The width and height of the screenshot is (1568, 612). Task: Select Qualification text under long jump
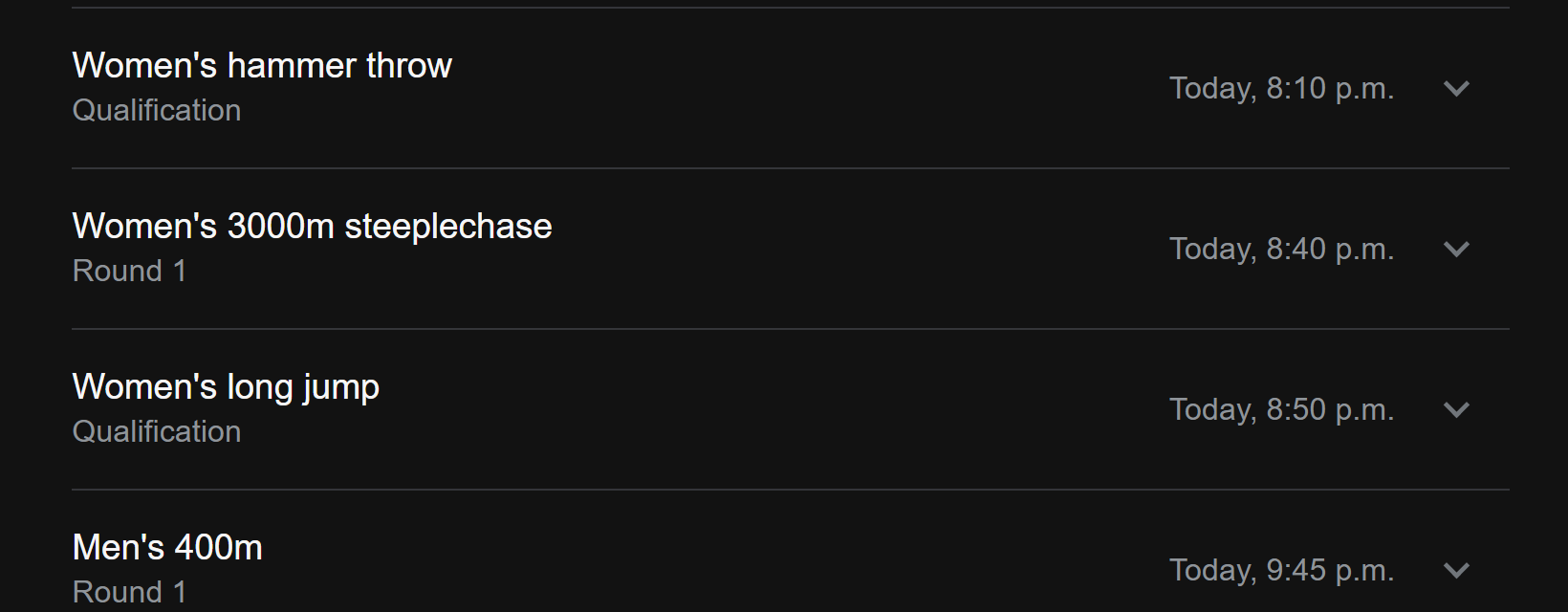pyautogui.click(x=157, y=432)
